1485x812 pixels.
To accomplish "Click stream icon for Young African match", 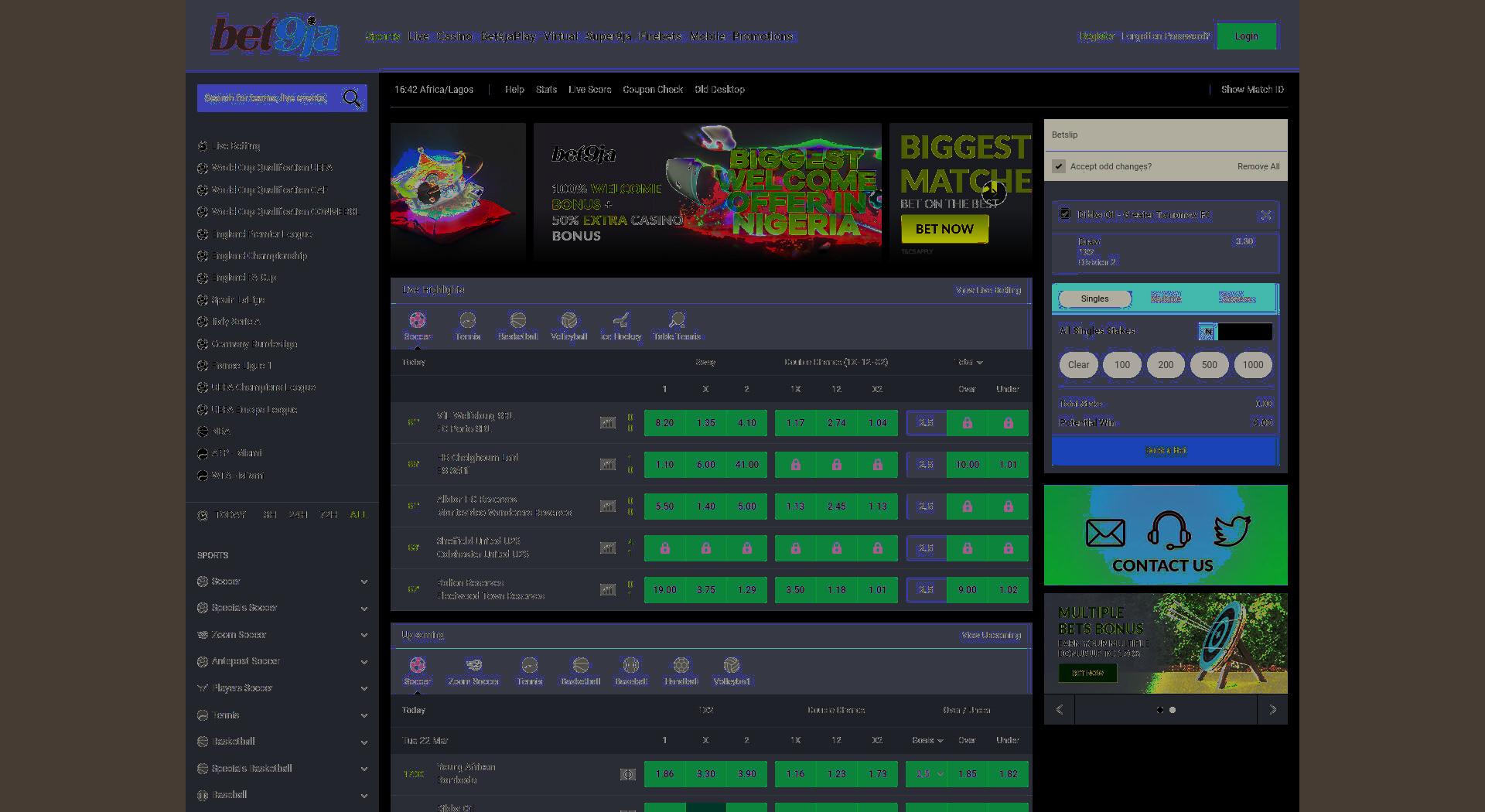I will (x=627, y=774).
